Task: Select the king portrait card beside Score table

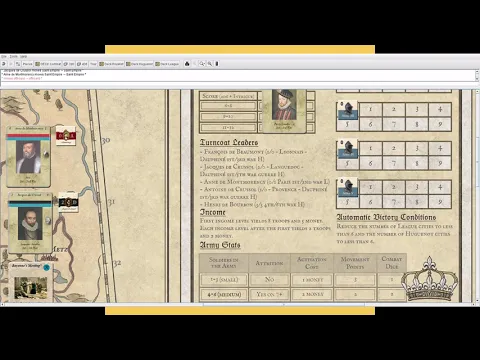Action: (284, 111)
